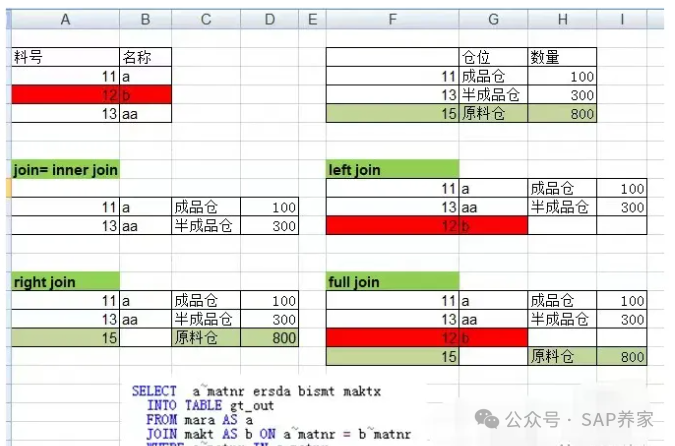Click 800 cell in full join table
Viewport: 675px width, 446px height.
[622, 356]
